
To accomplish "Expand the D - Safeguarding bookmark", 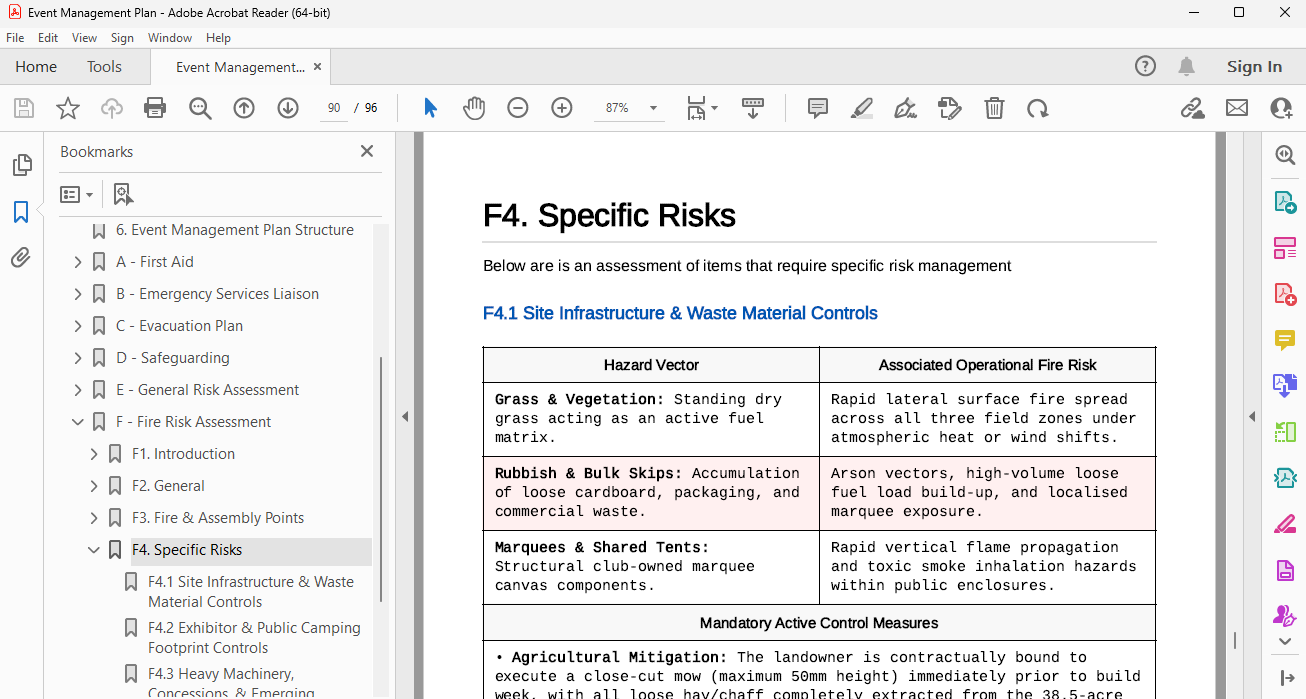I will tap(78, 358).
